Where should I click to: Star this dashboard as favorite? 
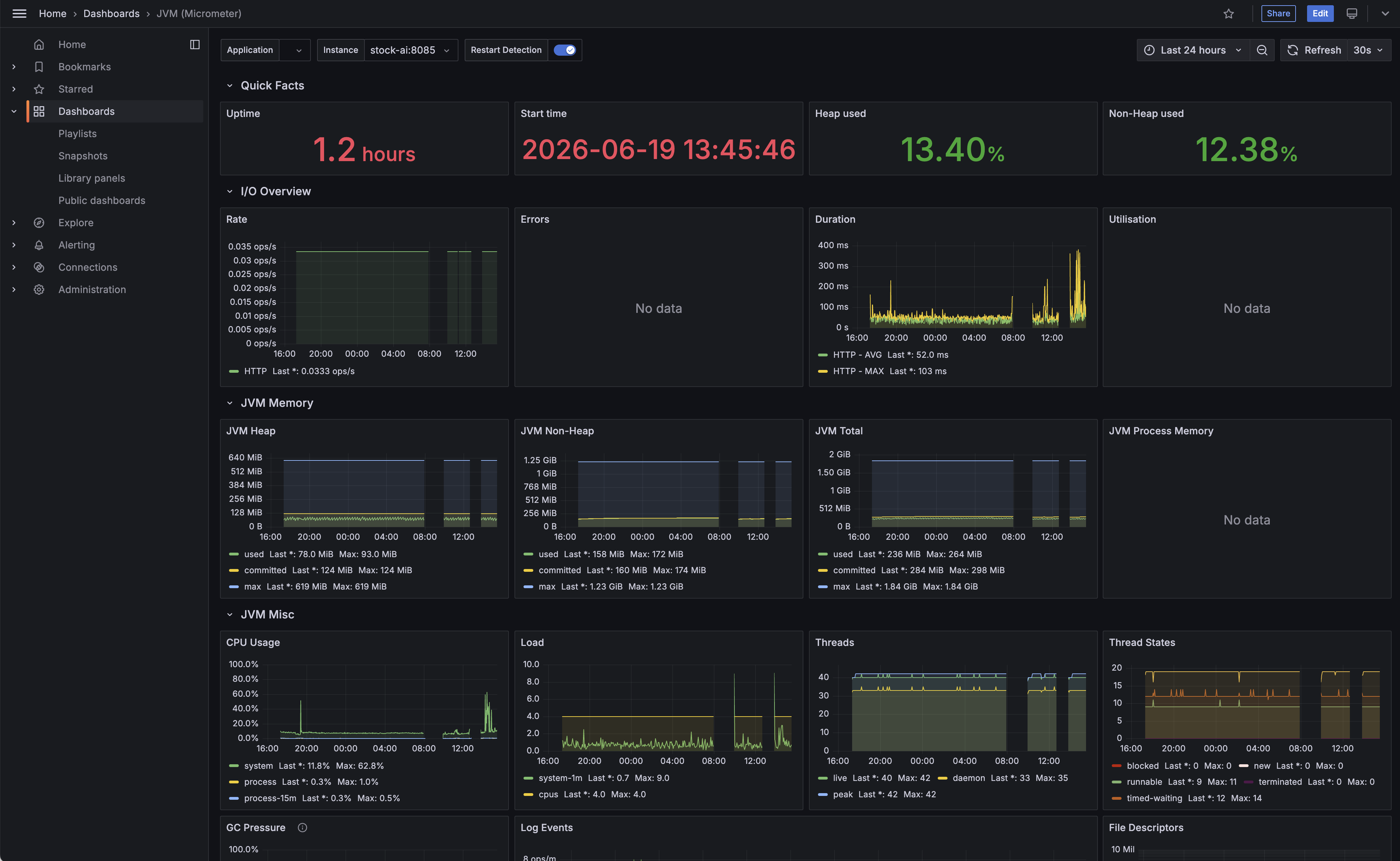point(1228,14)
